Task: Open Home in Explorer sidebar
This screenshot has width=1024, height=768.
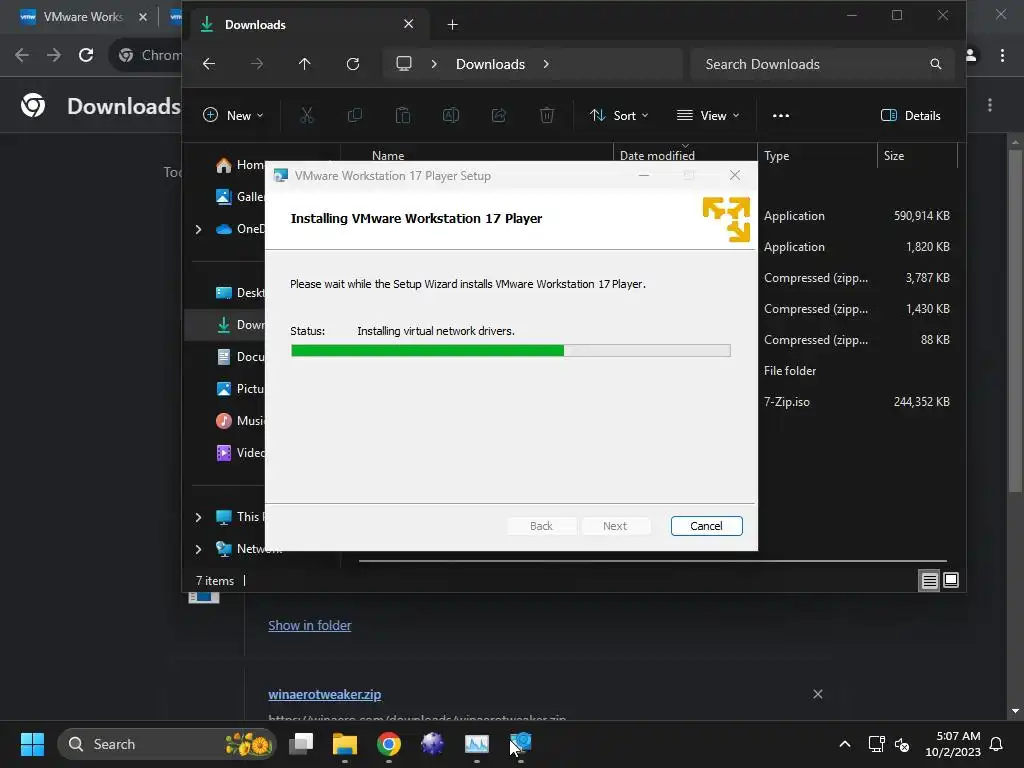Action: click(240, 165)
